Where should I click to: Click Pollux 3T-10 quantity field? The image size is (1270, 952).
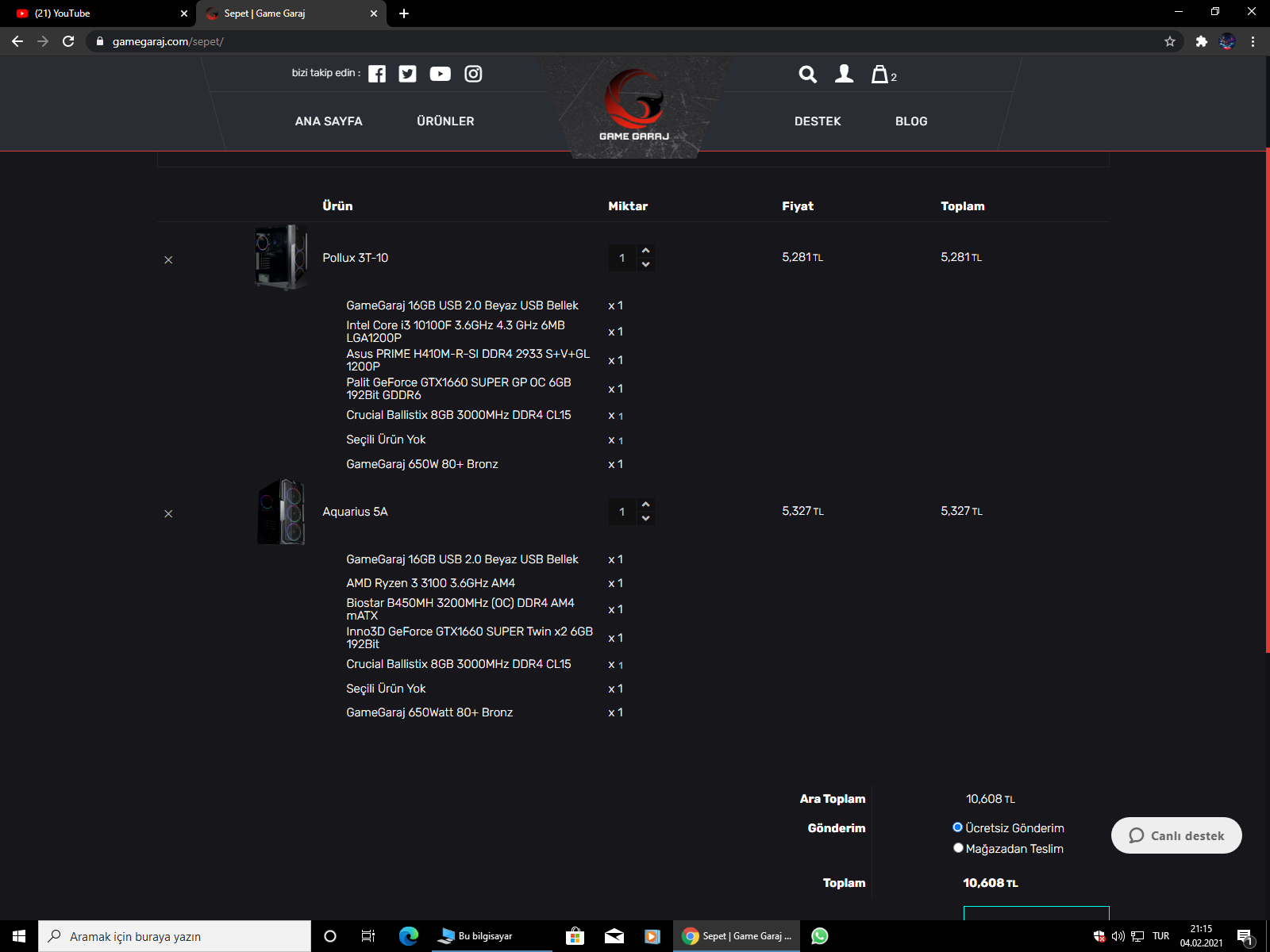(x=623, y=258)
